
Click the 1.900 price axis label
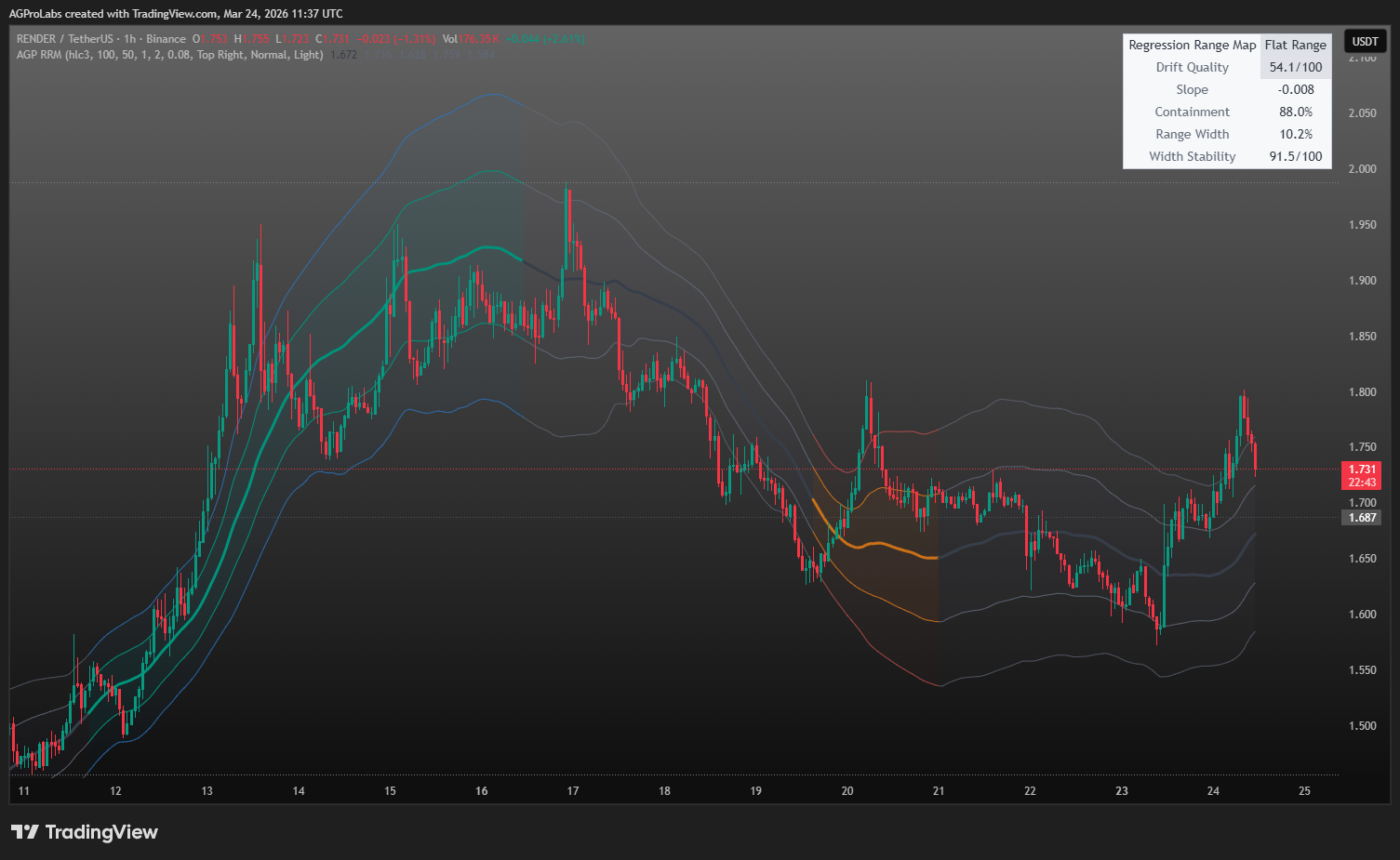click(1362, 281)
